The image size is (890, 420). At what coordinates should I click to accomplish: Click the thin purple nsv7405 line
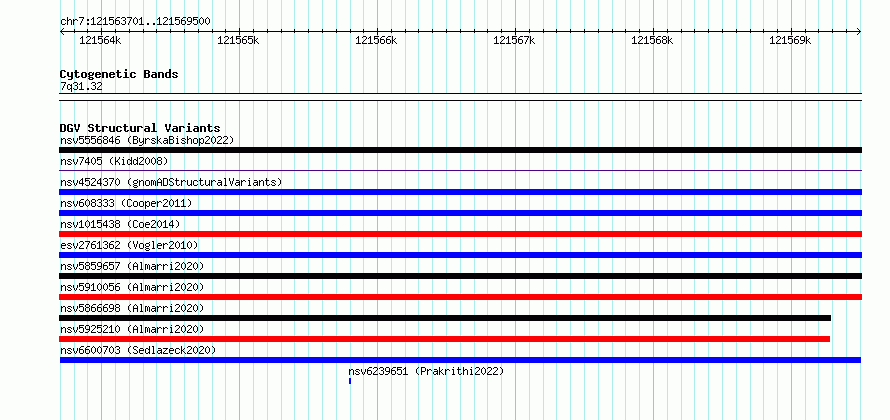[460, 170]
